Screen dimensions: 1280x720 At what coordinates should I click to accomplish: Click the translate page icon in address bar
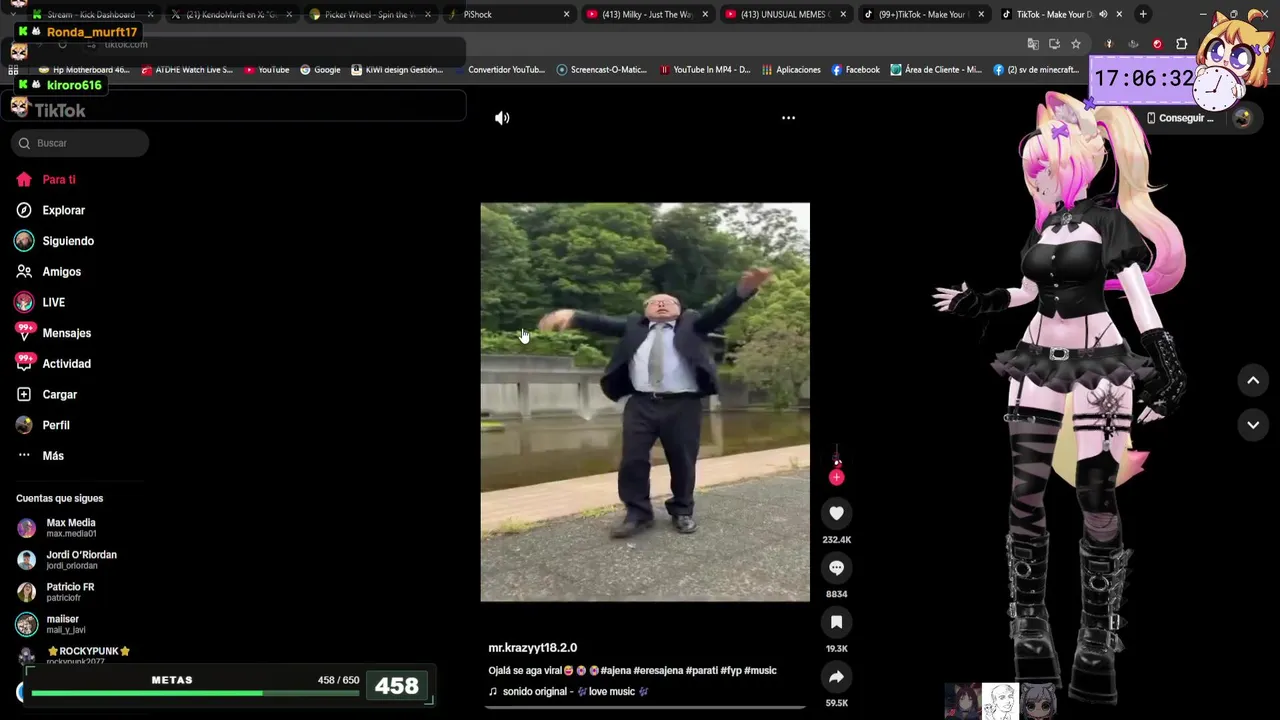pos(1033,44)
